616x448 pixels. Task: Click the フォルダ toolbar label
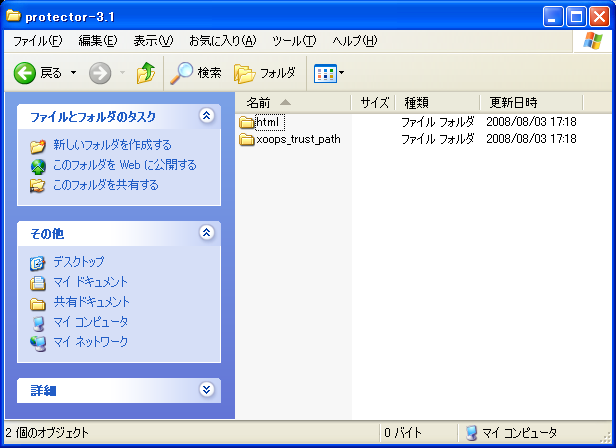[x=278, y=73]
